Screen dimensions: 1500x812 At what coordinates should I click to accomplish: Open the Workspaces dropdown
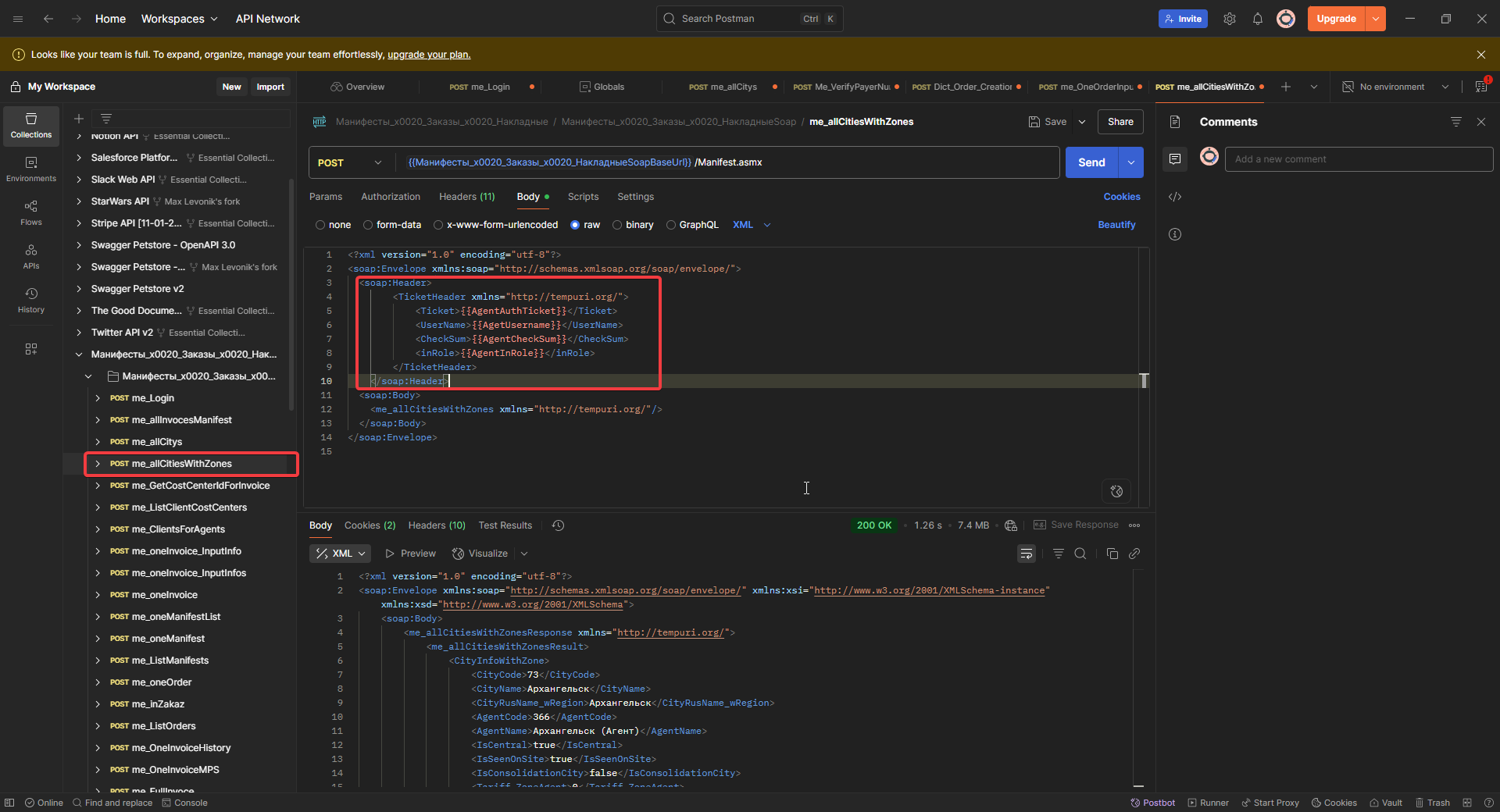click(179, 19)
